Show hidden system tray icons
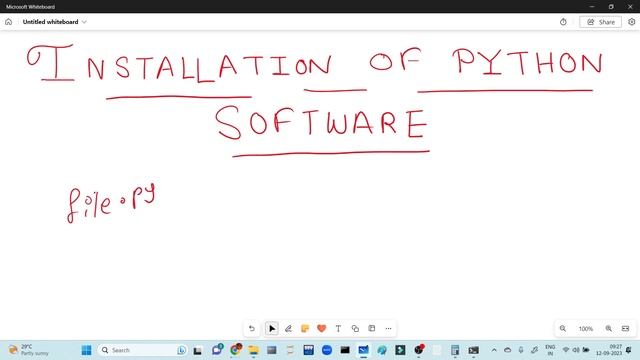This screenshot has width=640, height=360. 494,350
